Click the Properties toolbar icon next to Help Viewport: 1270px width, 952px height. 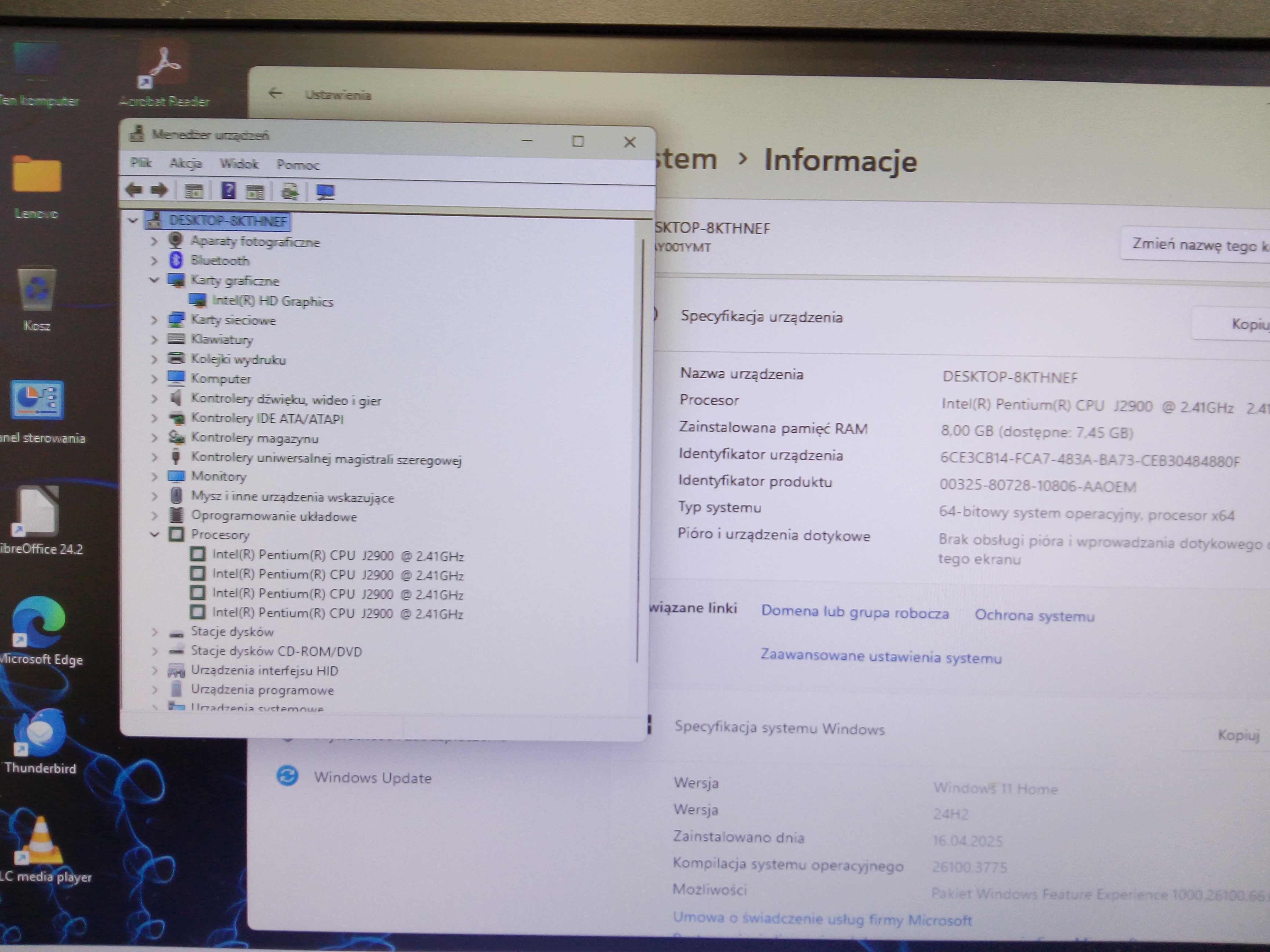[x=255, y=192]
